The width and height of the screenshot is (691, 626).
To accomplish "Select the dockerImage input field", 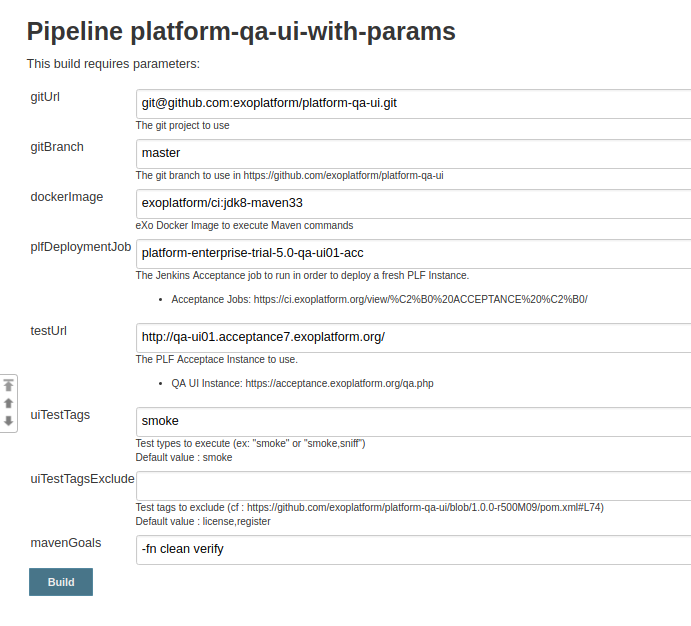I will coord(413,203).
